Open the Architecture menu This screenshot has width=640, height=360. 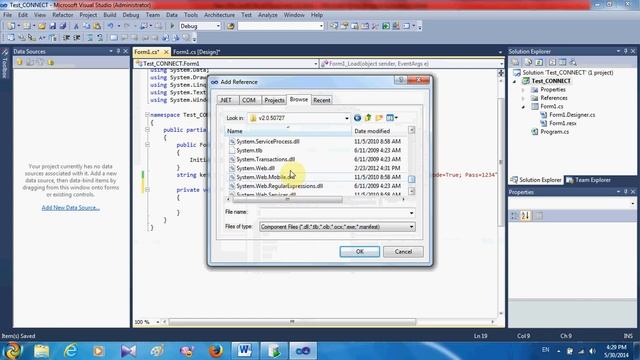(x=219, y=15)
